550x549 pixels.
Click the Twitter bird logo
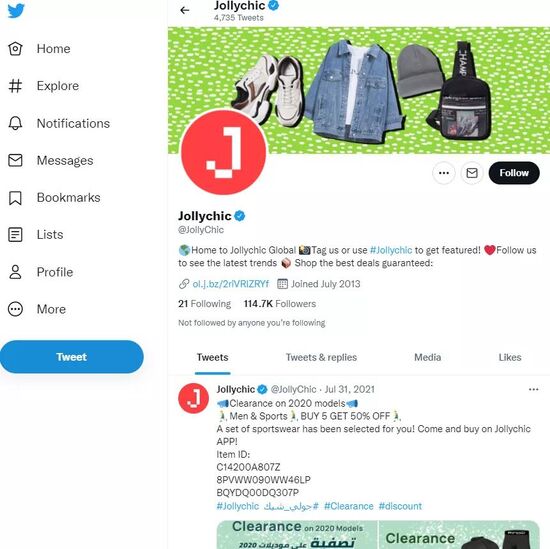pyautogui.click(x=16, y=11)
